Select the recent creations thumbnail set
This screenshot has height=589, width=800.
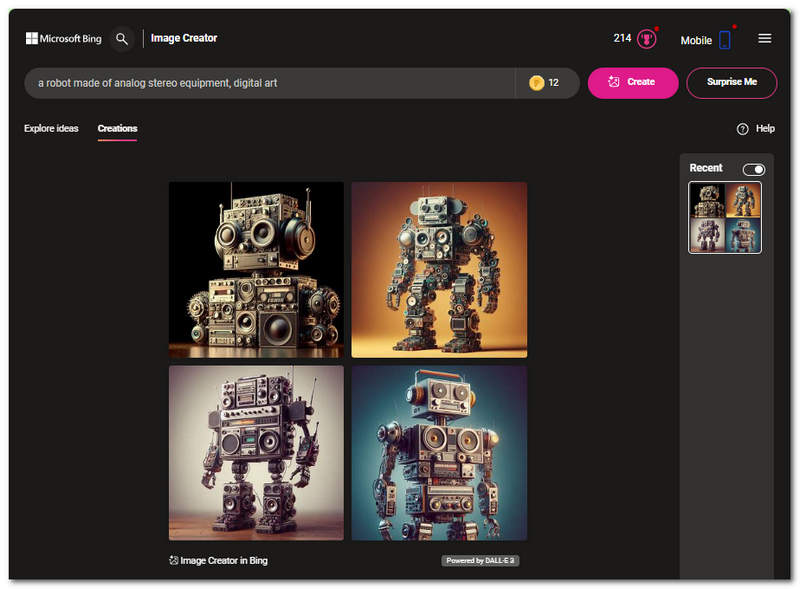click(724, 217)
